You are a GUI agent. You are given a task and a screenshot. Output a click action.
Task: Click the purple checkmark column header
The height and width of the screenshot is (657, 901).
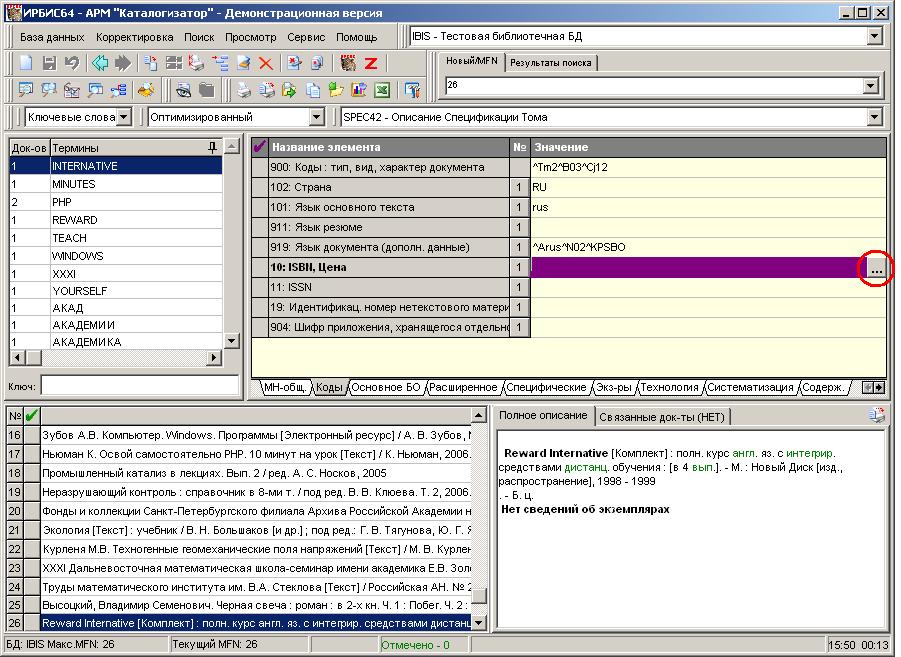click(260, 148)
